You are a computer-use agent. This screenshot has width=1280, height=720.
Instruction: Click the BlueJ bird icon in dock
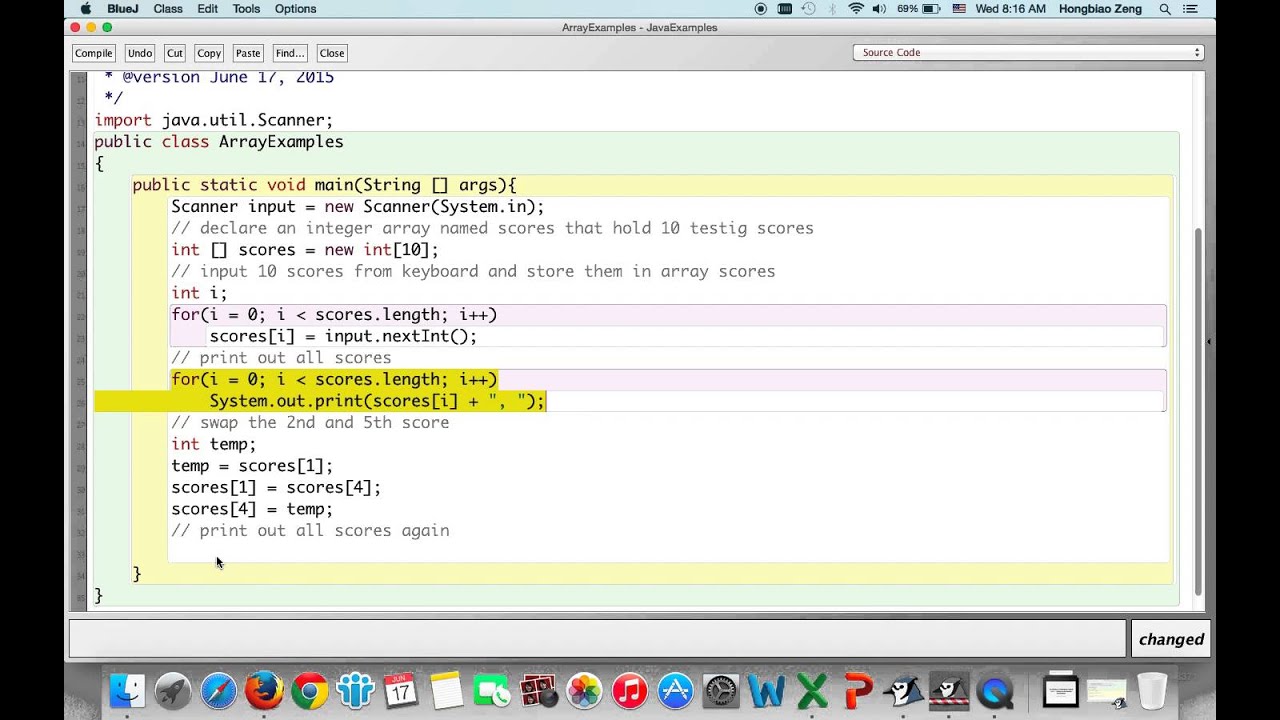tap(904, 691)
